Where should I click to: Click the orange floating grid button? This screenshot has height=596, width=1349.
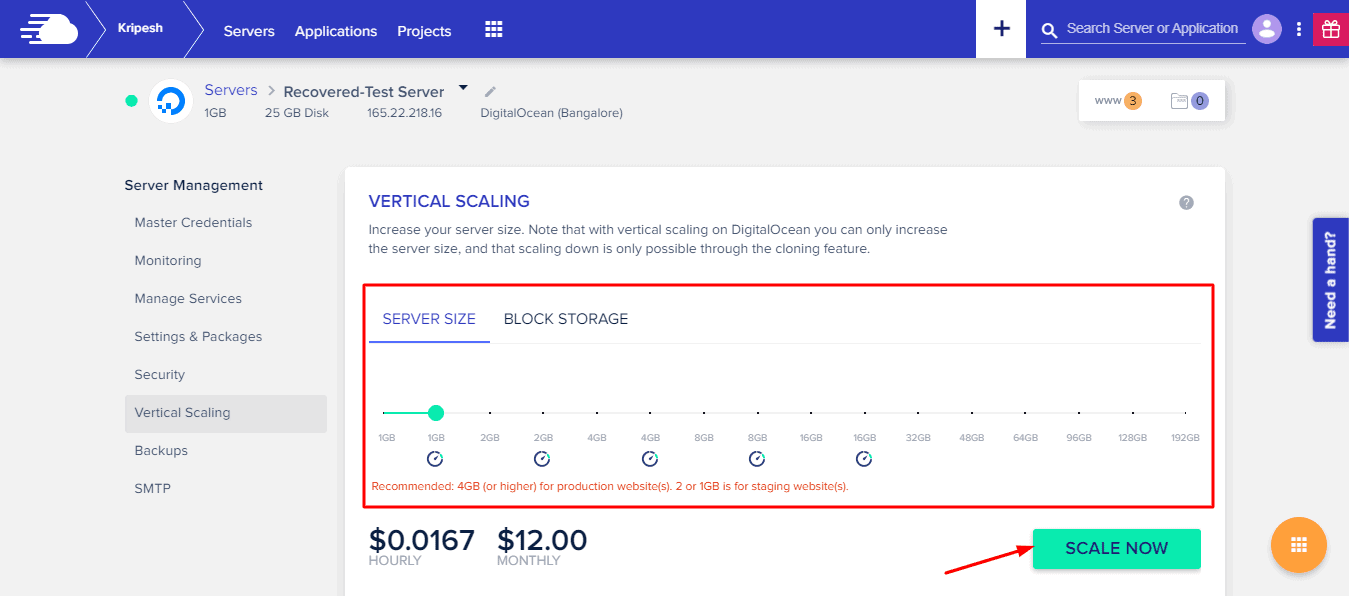tap(1298, 545)
